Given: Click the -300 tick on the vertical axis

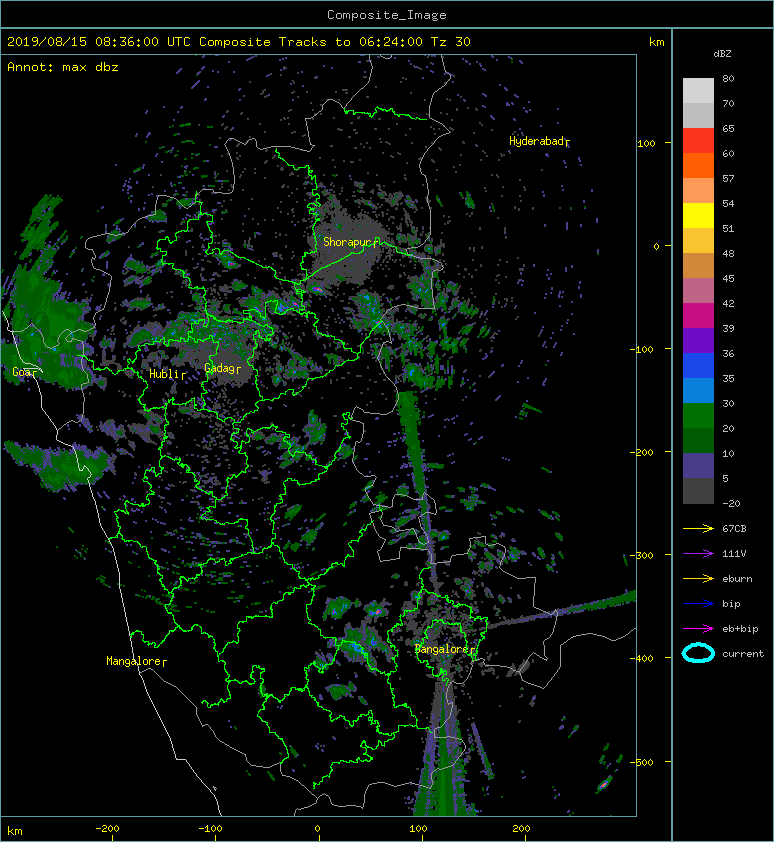Looking at the screenshot, I should click(x=641, y=555).
